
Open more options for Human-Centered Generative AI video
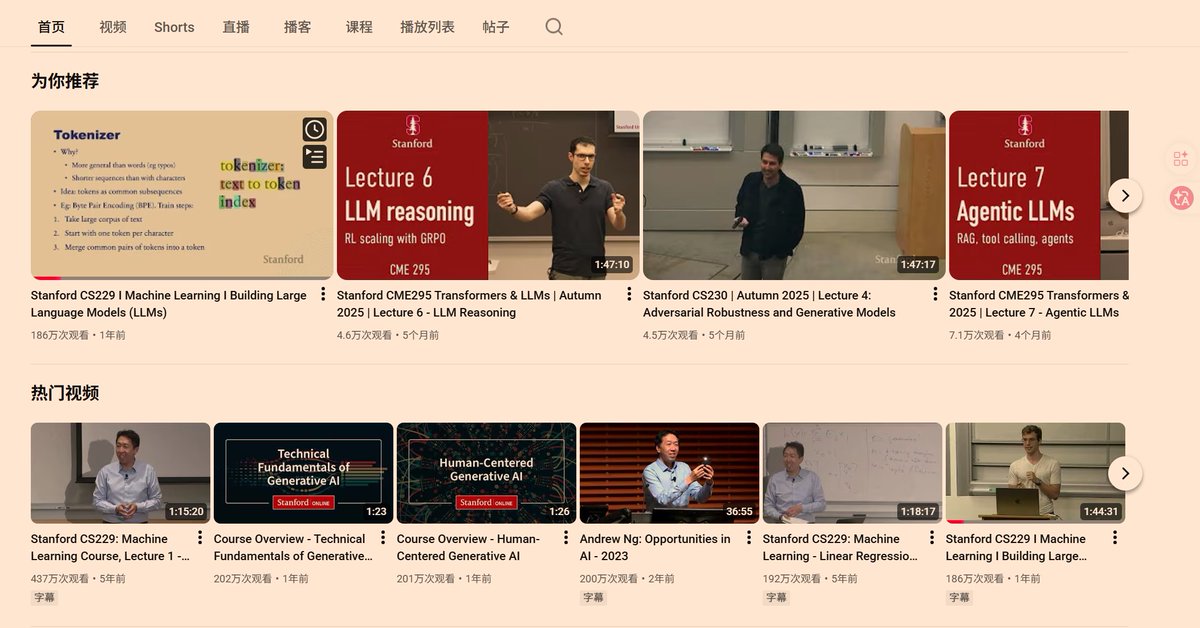566,538
